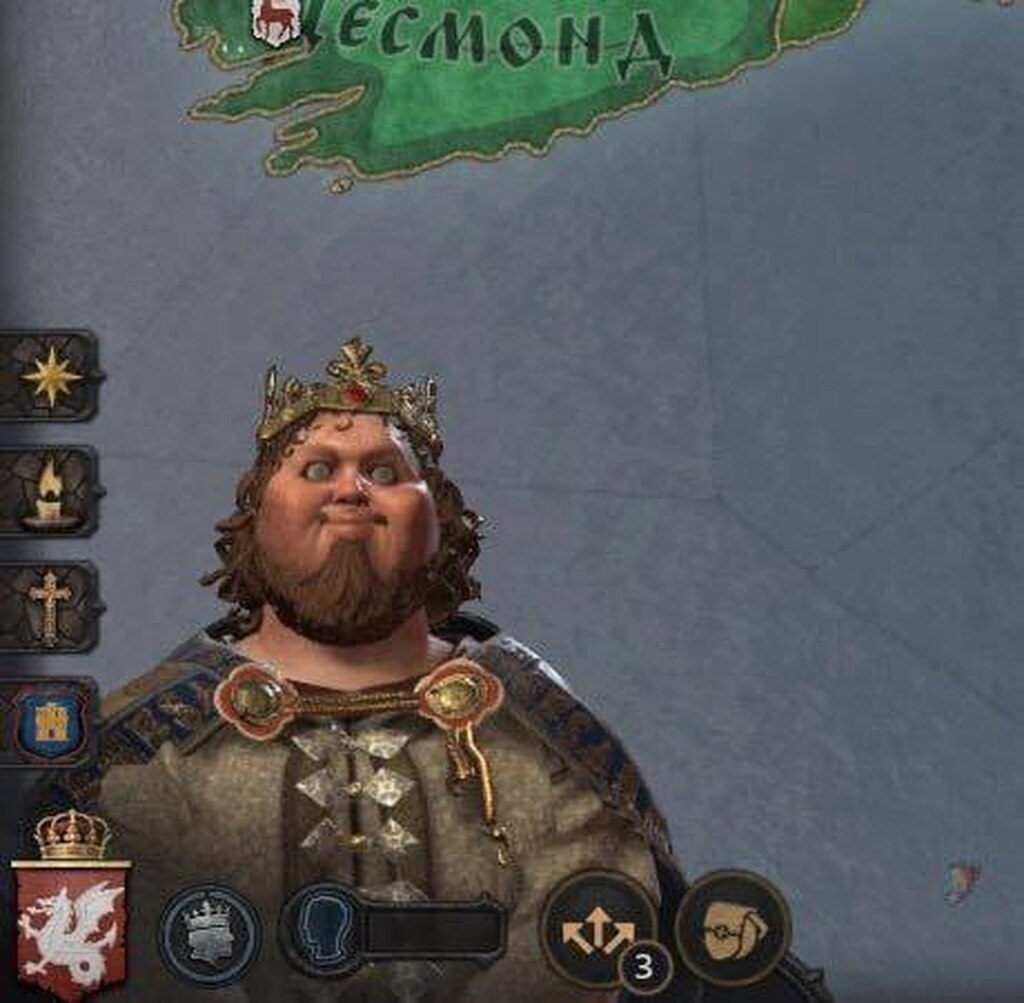Click the gold crown above the dragon shield

click(x=72, y=834)
